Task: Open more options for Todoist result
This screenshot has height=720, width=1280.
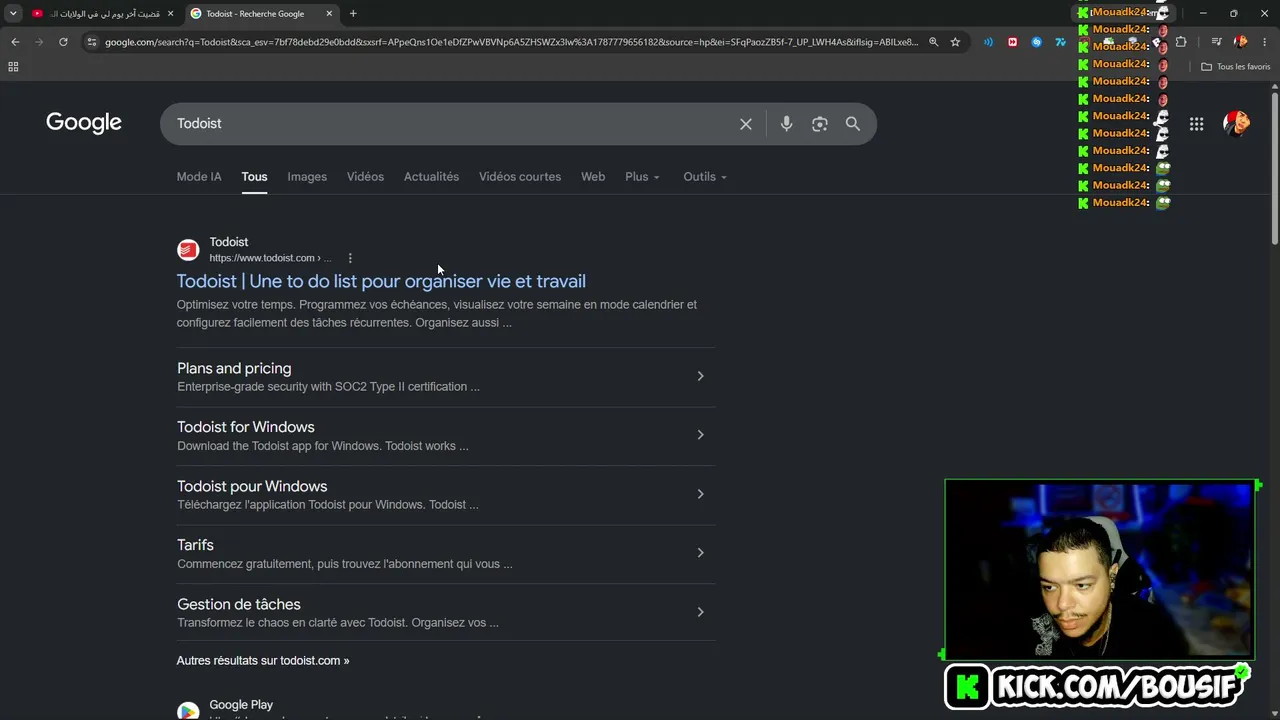Action: [350, 258]
